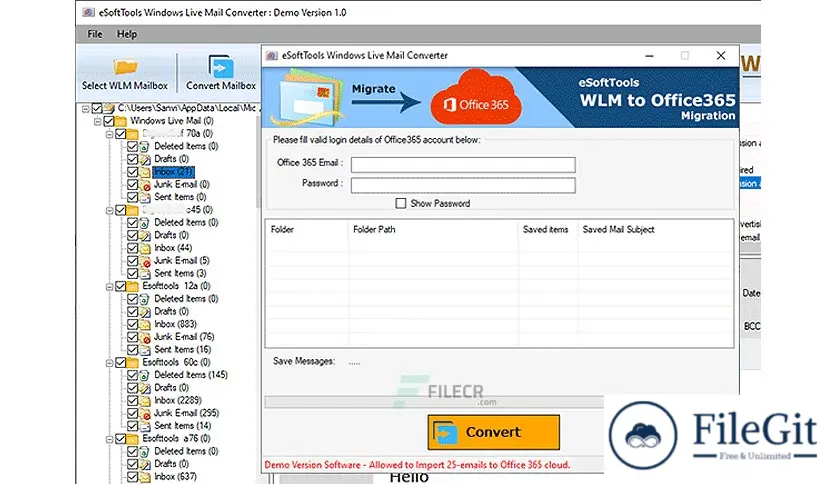Collapse the Esofttools 60c (0) node
Image resolution: width=836 pixels, height=484 pixels.
click(x=110, y=363)
